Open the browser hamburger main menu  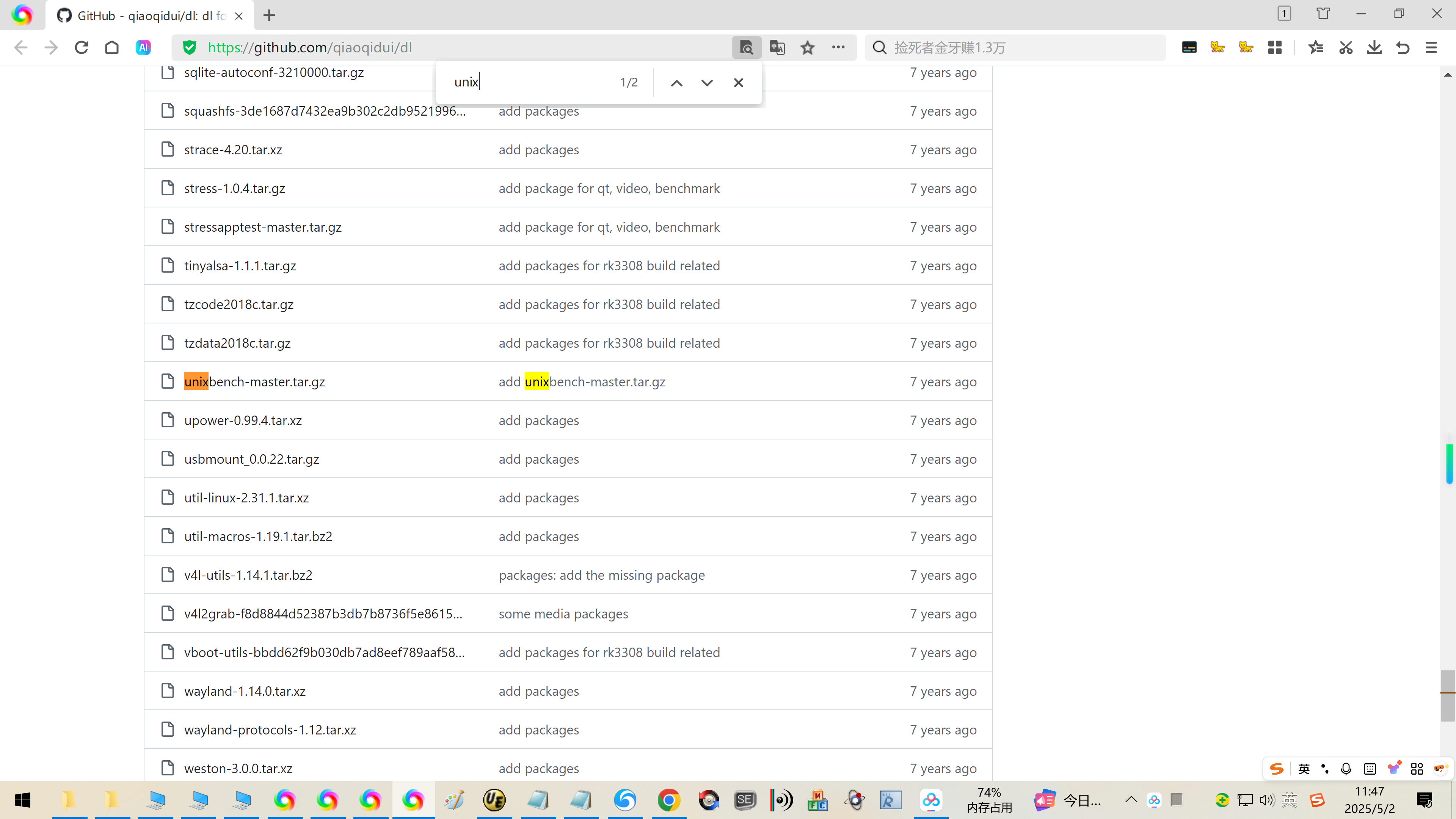click(x=1431, y=47)
